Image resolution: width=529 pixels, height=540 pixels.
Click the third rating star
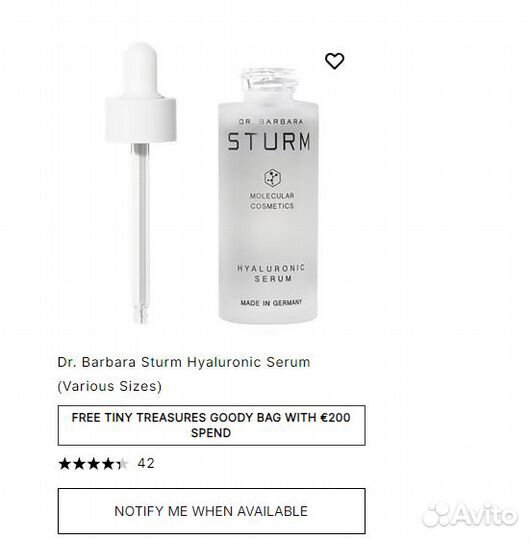coord(94,464)
